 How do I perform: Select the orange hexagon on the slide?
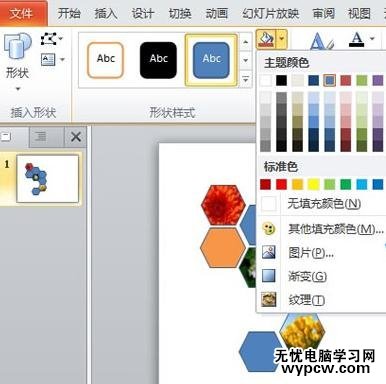223,247
